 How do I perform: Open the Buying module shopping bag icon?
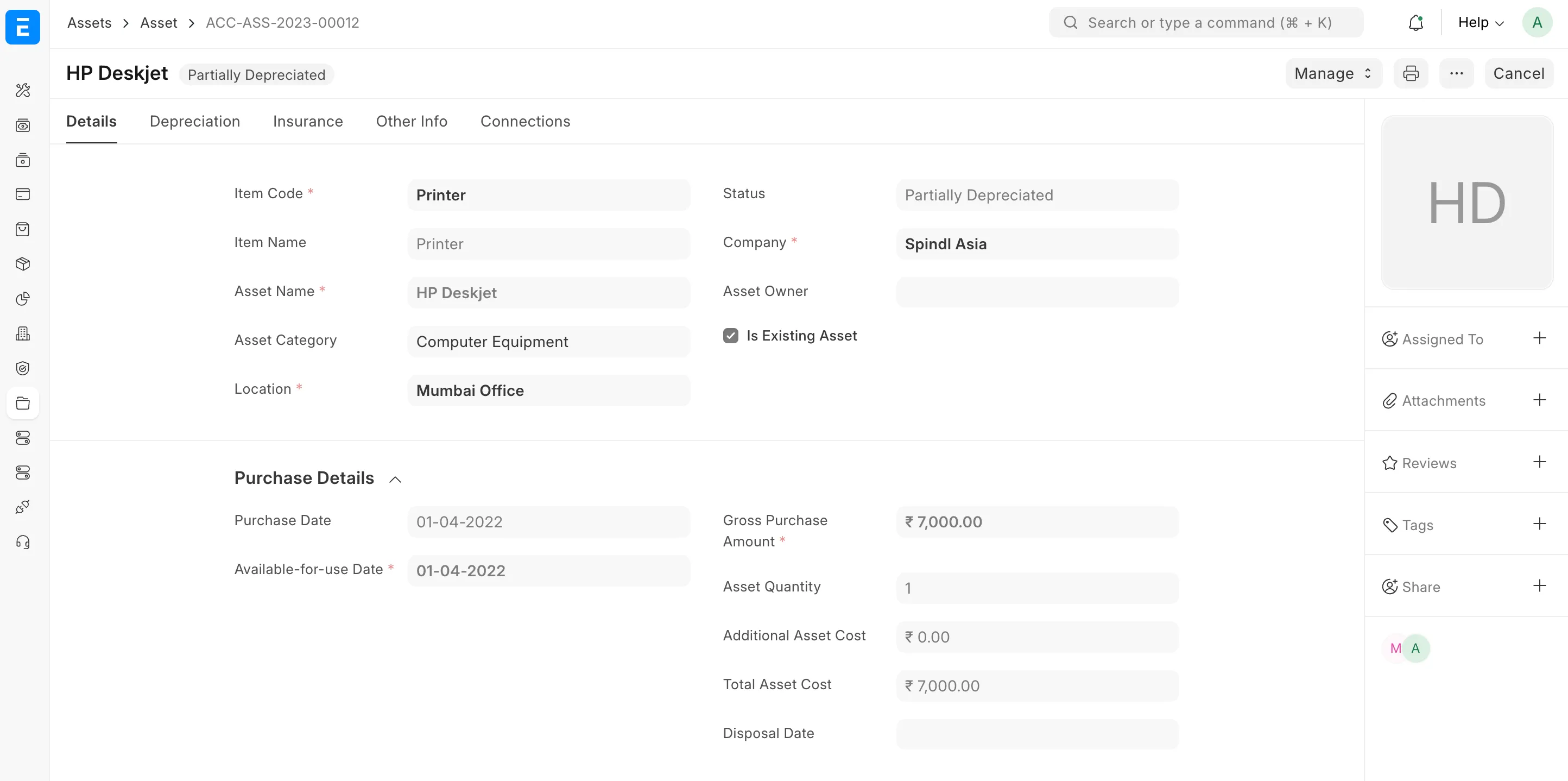pos(22,229)
